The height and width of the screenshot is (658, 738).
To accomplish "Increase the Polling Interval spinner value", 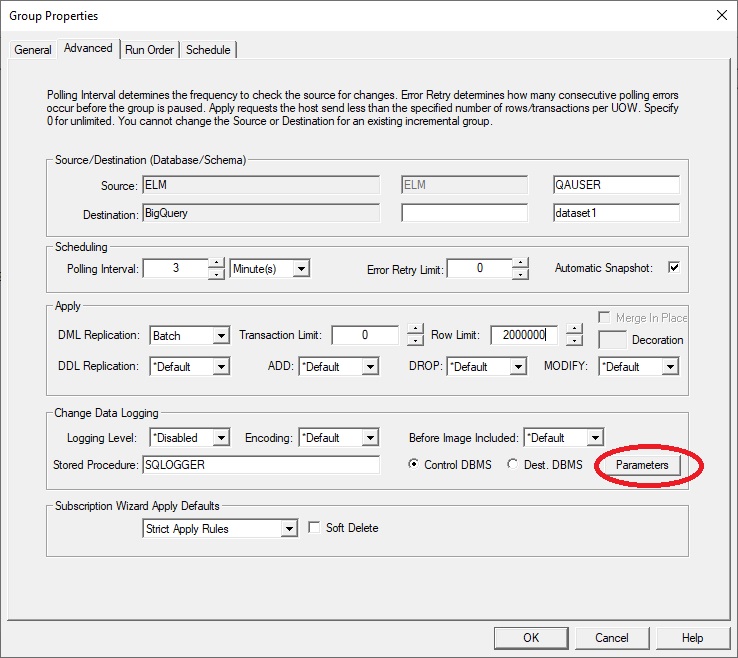I will click(216, 263).
